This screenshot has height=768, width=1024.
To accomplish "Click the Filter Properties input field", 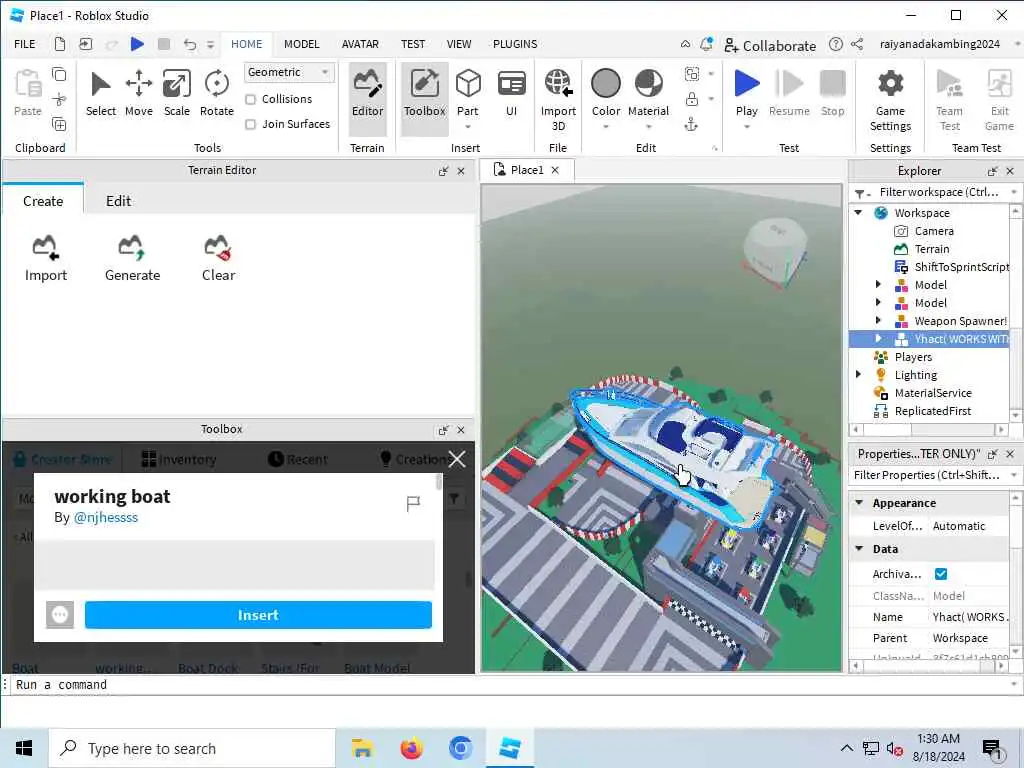I will tap(927, 475).
